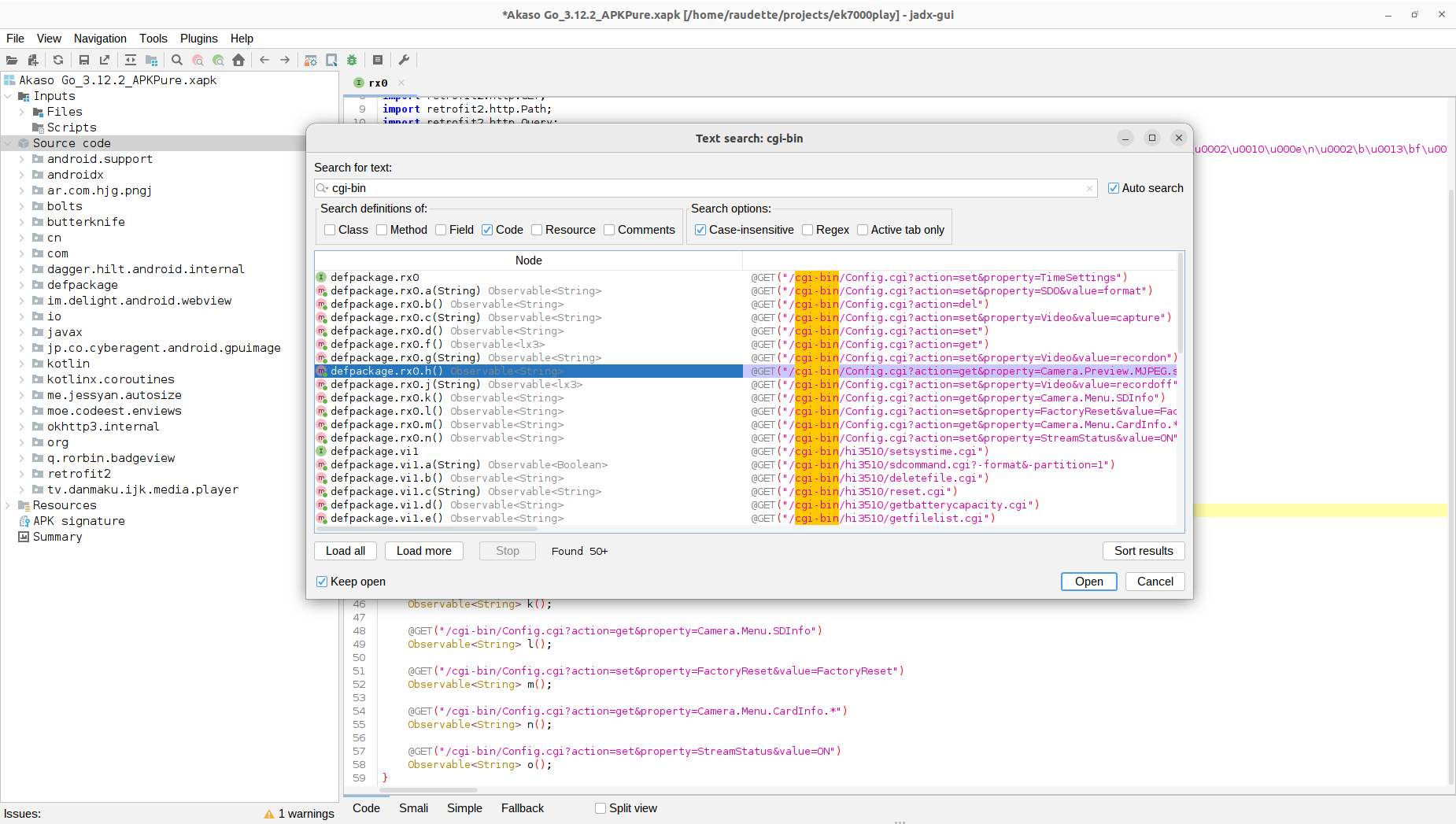Click the green bug debugger icon
The height and width of the screenshot is (824, 1456).
point(352,60)
